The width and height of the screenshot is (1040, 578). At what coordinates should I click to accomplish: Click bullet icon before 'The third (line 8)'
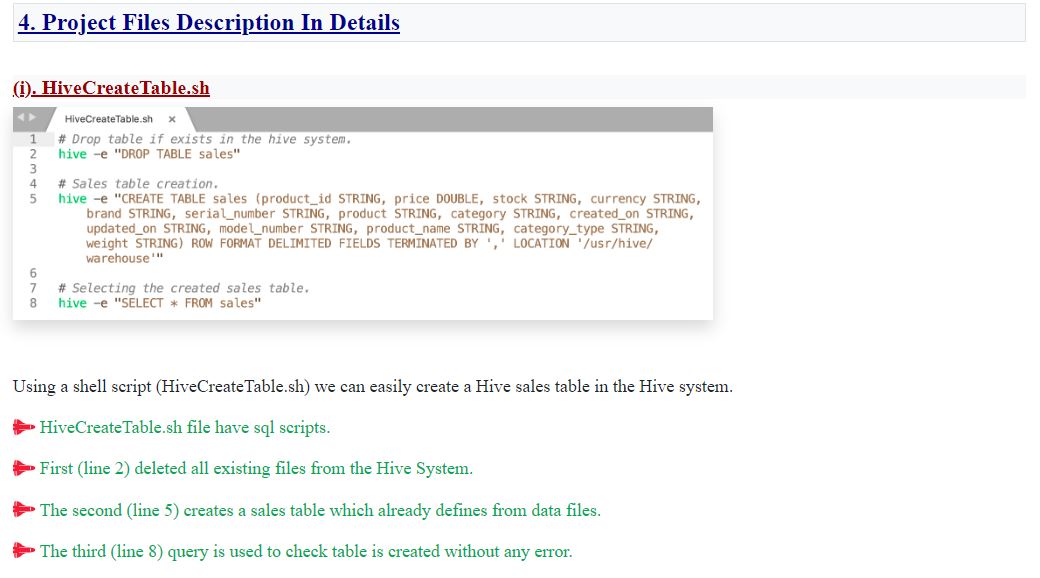coord(24,552)
